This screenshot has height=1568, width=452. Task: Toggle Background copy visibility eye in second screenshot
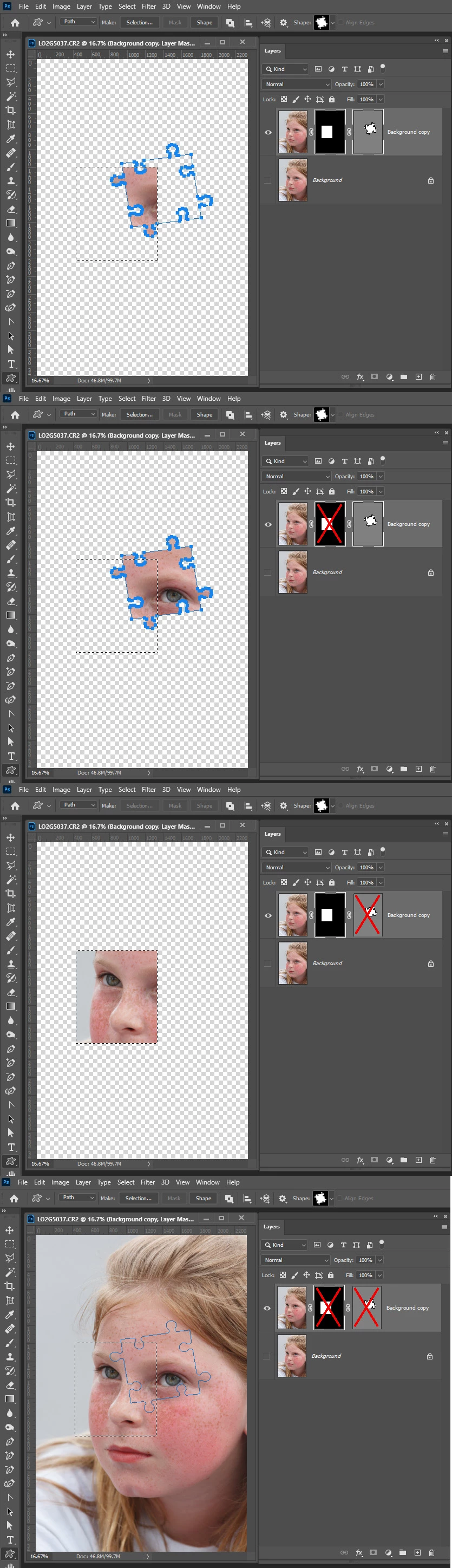[x=267, y=524]
